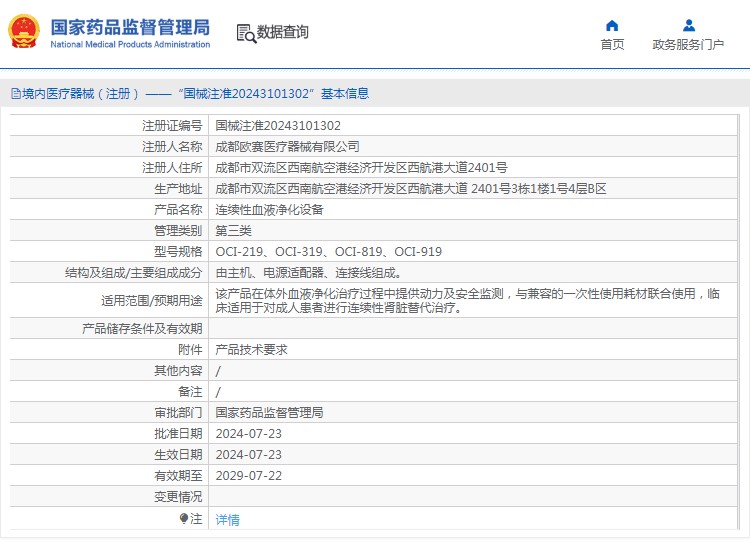Click the 结构及组成/主要组成成分 label
Viewport: 750px width, 542px height.
click(x=134, y=273)
